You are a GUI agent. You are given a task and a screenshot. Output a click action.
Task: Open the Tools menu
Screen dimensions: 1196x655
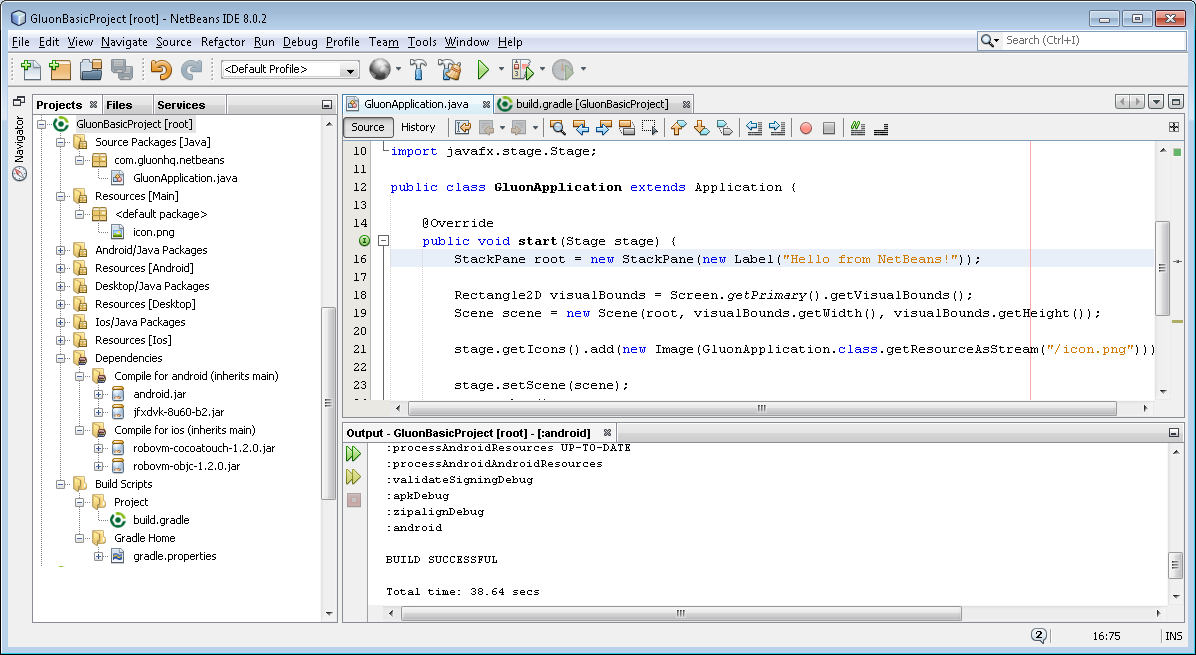tap(422, 42)
